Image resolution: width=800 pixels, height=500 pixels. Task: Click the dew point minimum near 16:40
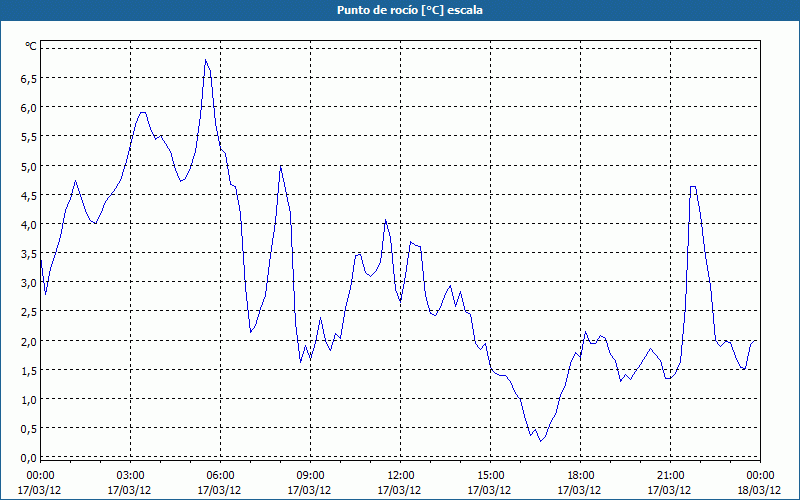tap(541, 441)
